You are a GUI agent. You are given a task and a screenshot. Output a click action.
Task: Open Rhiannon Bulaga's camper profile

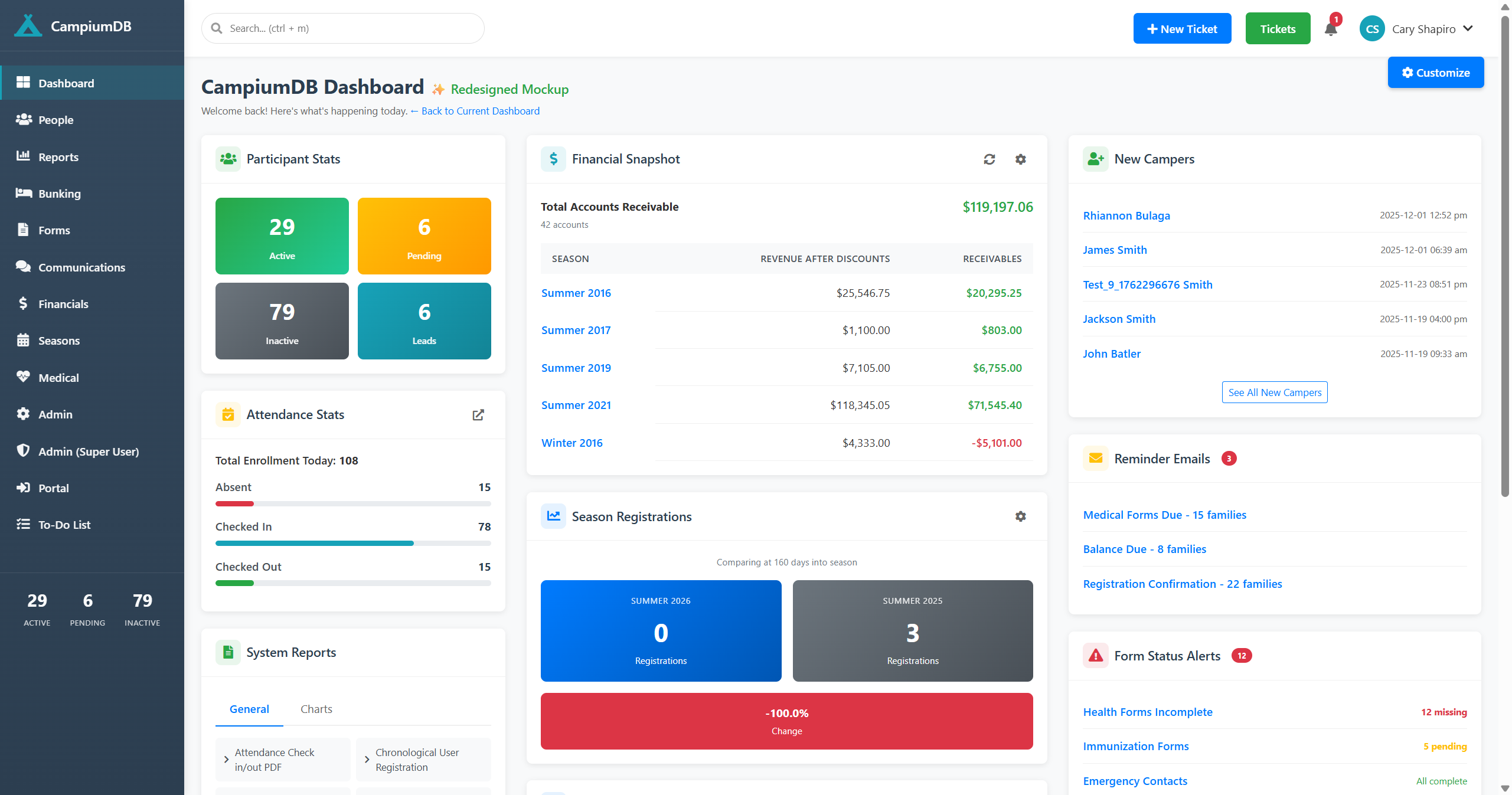pos(1126,215)
